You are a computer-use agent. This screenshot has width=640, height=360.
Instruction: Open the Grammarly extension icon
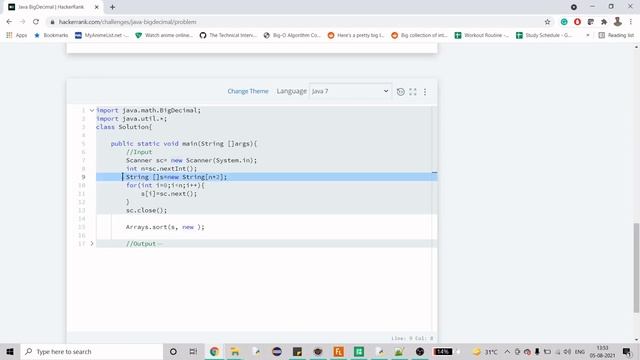[x=564, y=22]
